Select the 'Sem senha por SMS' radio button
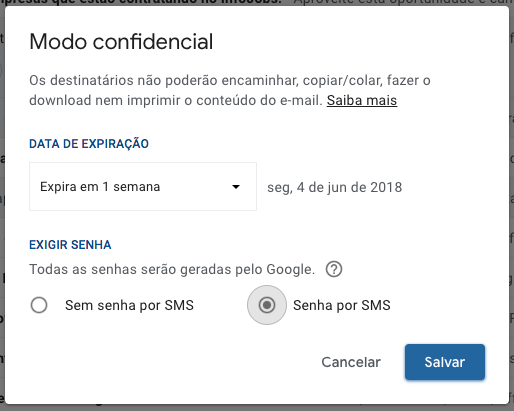The width and height of the screenshot is (514, 411). click(39, 305)
